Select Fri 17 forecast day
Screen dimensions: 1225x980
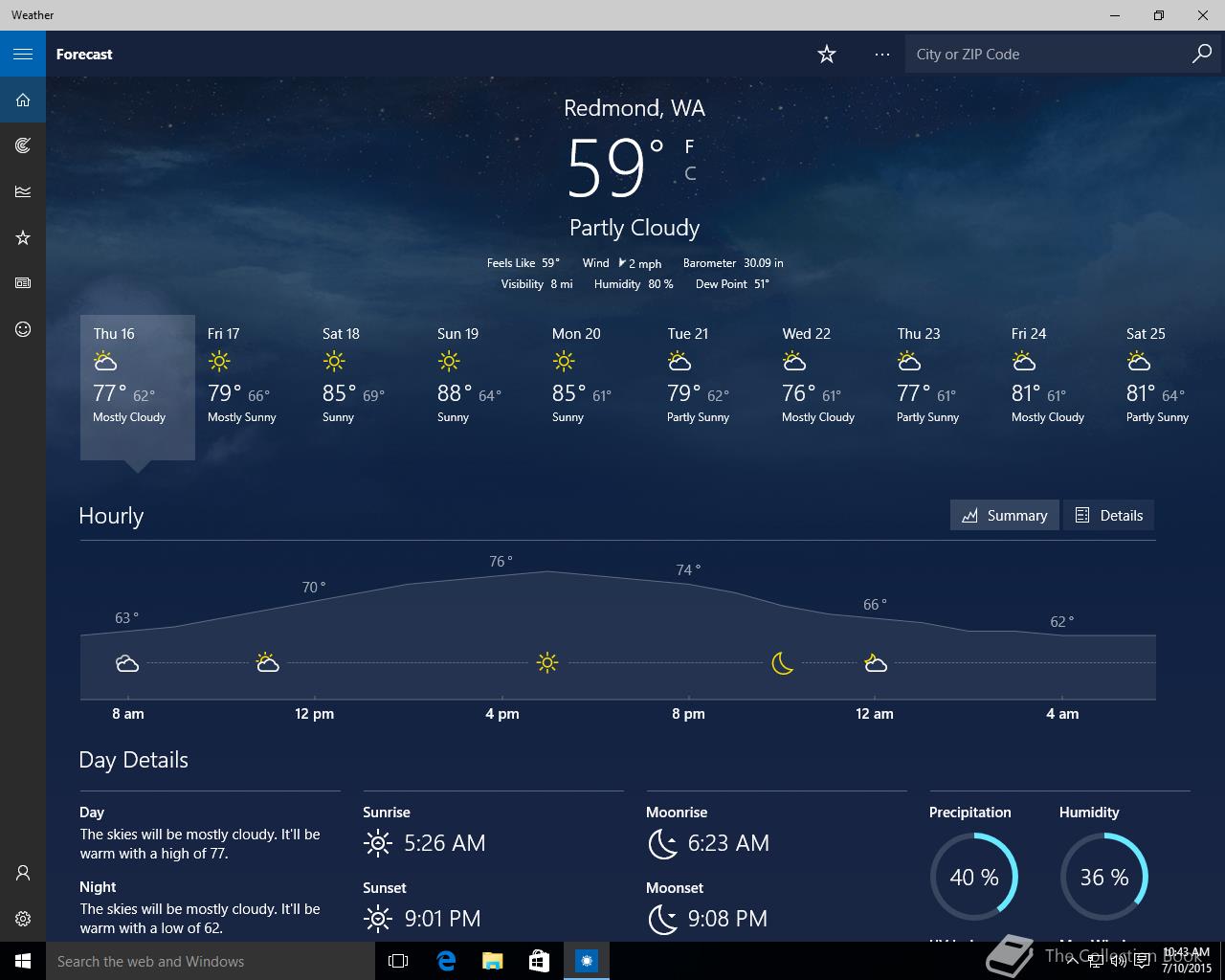[x=253, y=387]
